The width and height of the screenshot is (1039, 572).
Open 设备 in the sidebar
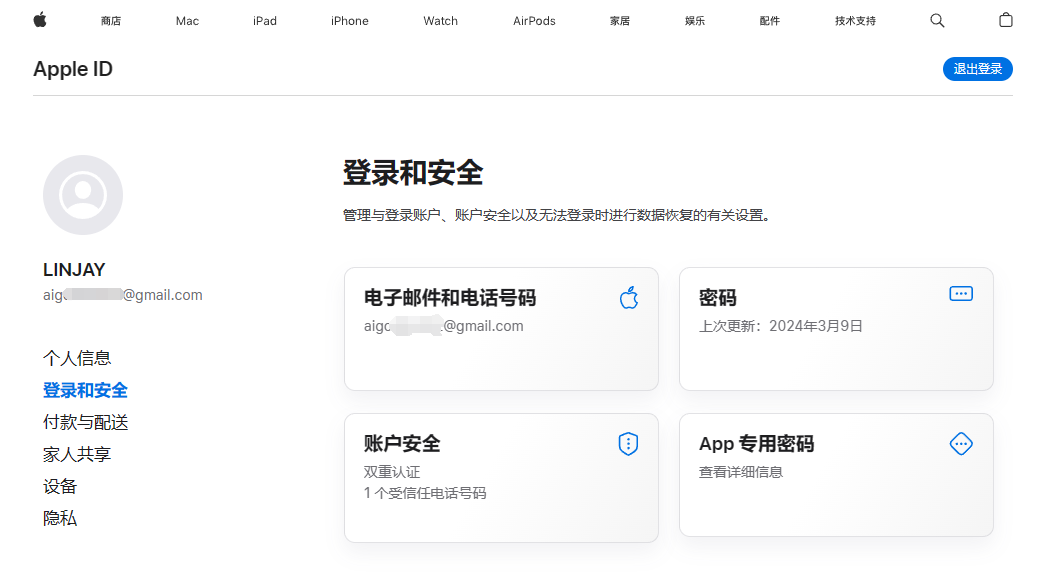60,486
